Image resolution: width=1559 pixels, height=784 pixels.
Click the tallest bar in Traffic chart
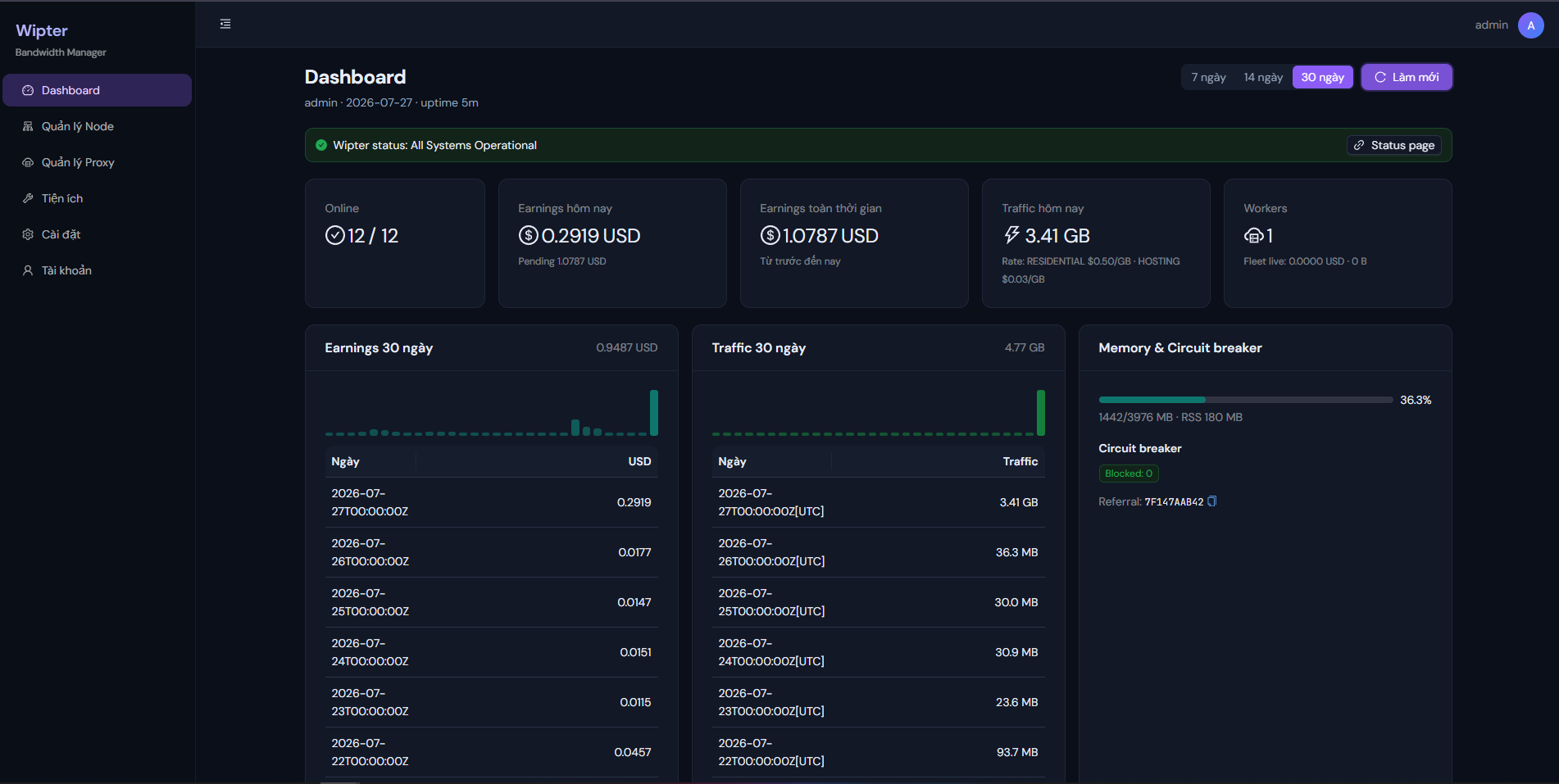pos(1041,412)
